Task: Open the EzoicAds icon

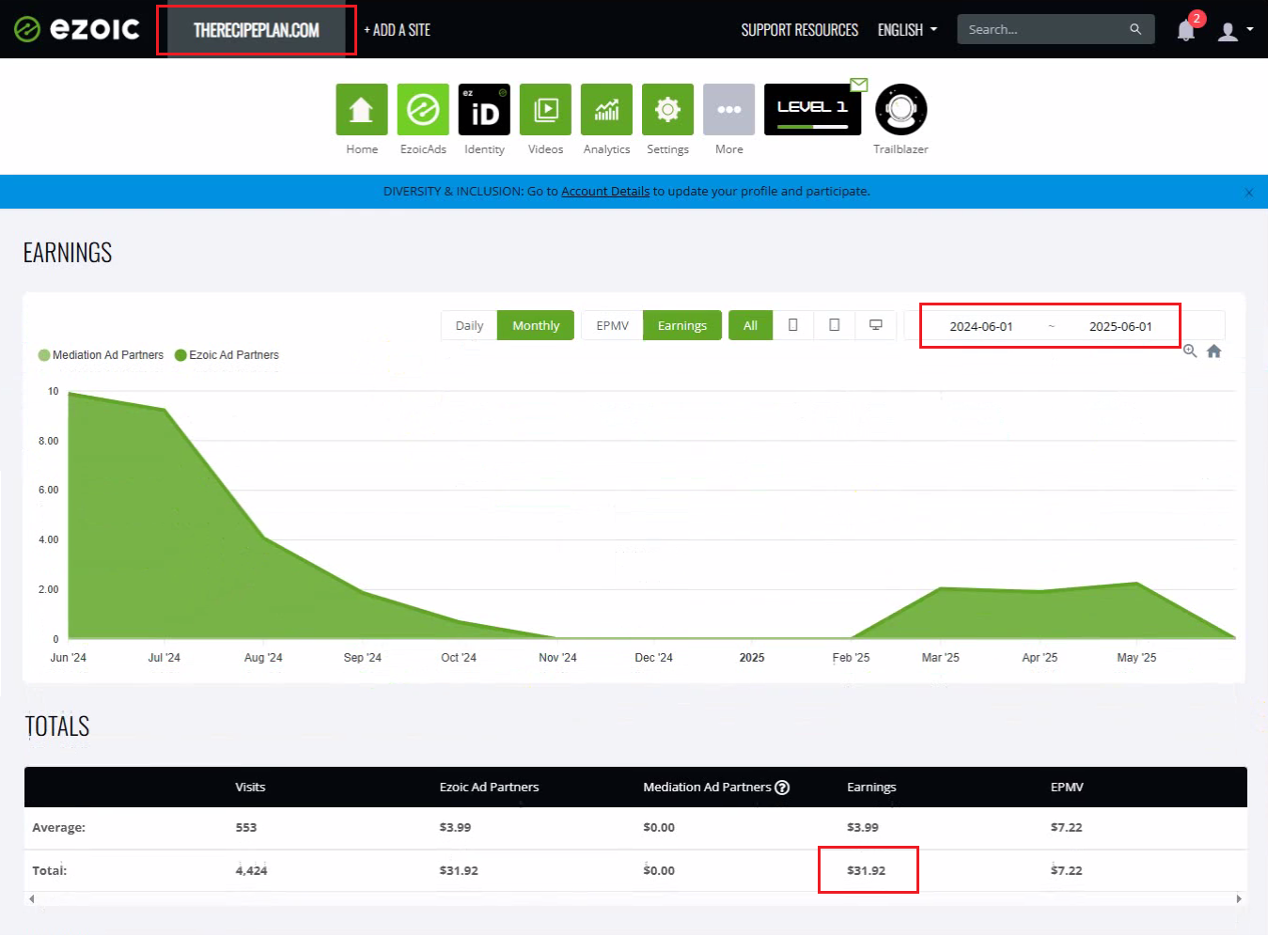Action: point(423,110)
